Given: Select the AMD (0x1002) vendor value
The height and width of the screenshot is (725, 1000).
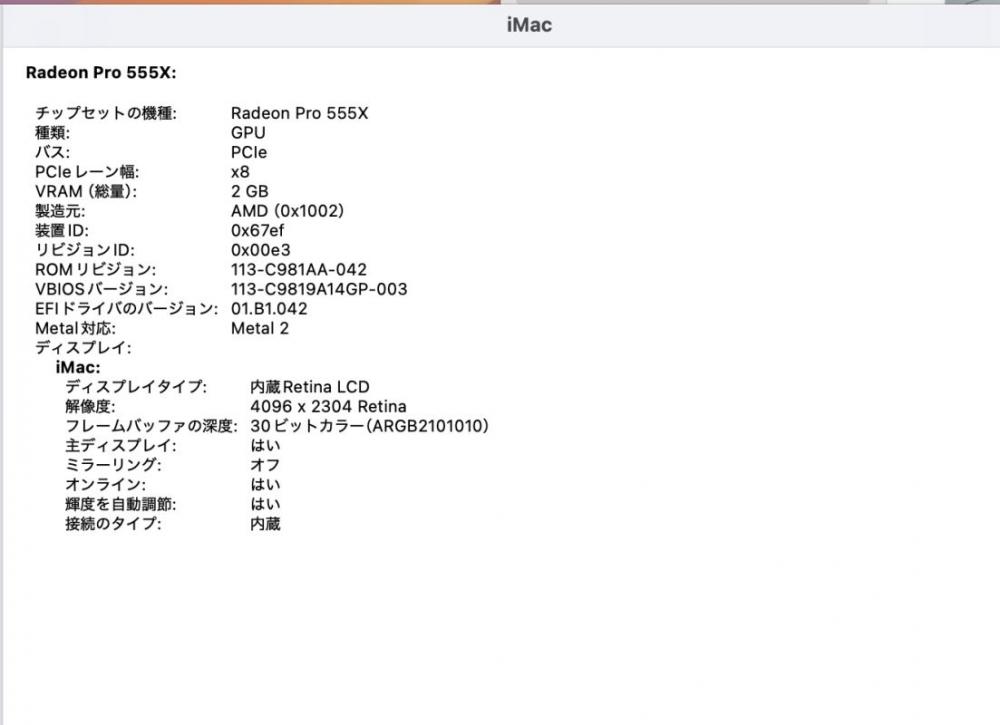Looking at the screenshot, I should [287, 212].
